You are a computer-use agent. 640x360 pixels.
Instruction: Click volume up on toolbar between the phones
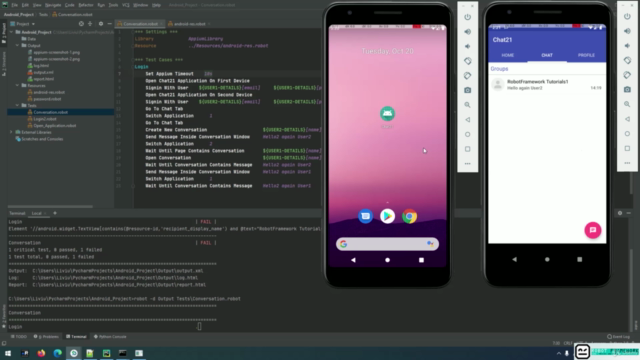tap(467, 32)
